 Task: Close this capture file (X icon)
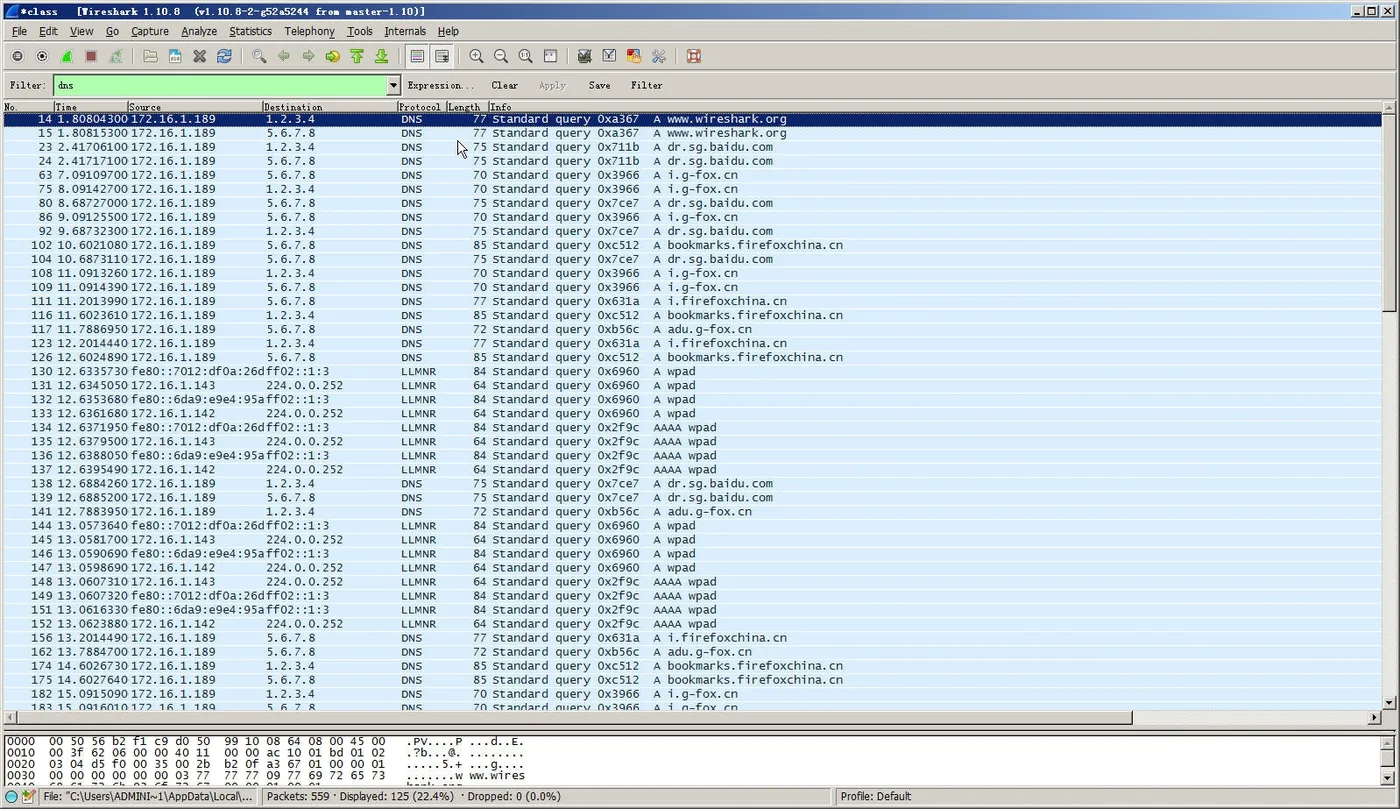tap(200, 57)
